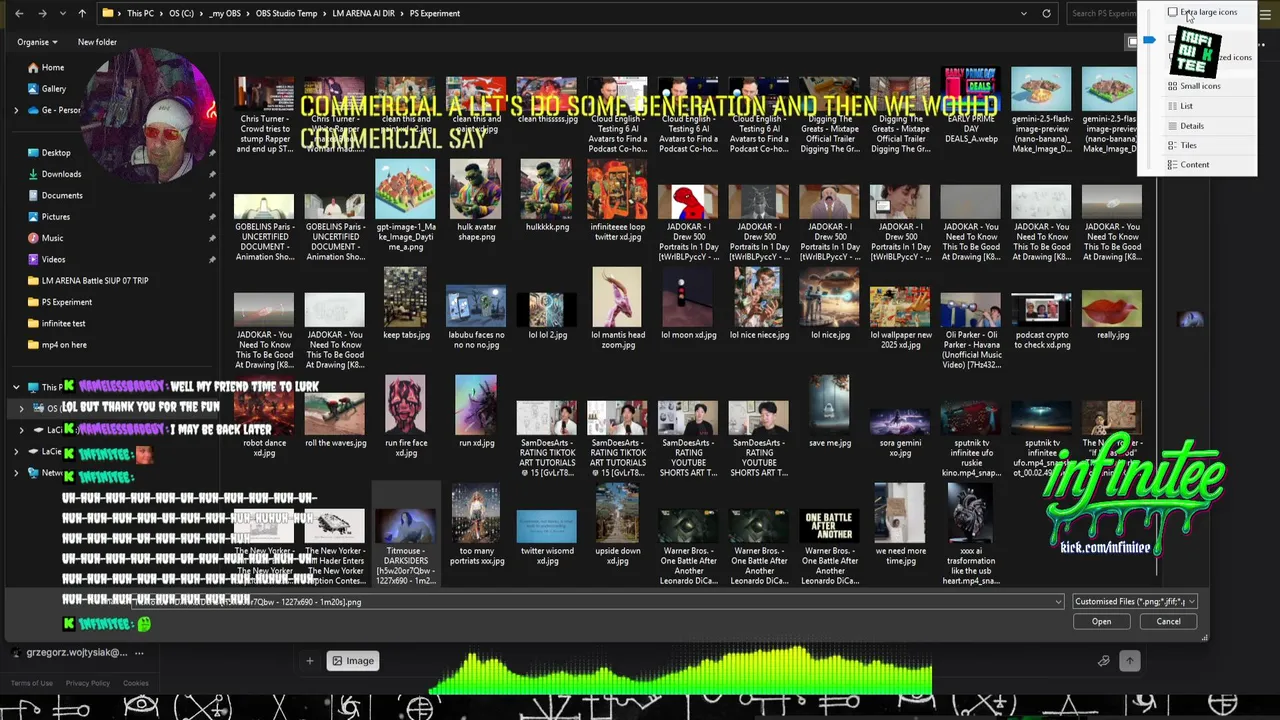Image resolution: width=1280 pixels, height=720 pixels.
Task: Click the Image chip below dialog
Action: [x=353, y=661]
